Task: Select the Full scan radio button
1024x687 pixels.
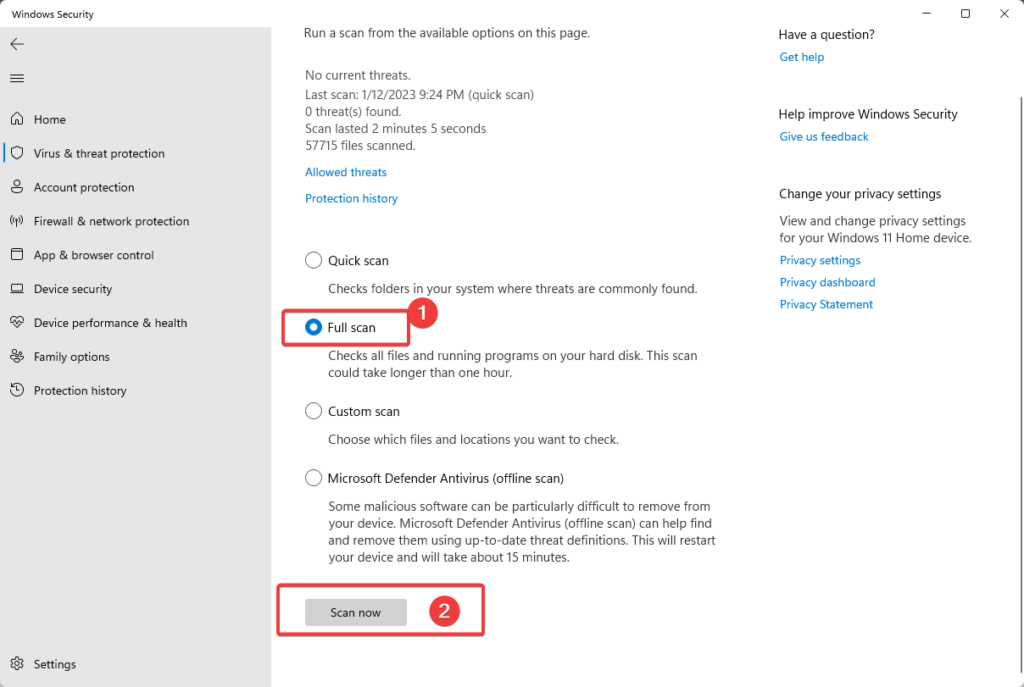Action: tap(313, 327)
